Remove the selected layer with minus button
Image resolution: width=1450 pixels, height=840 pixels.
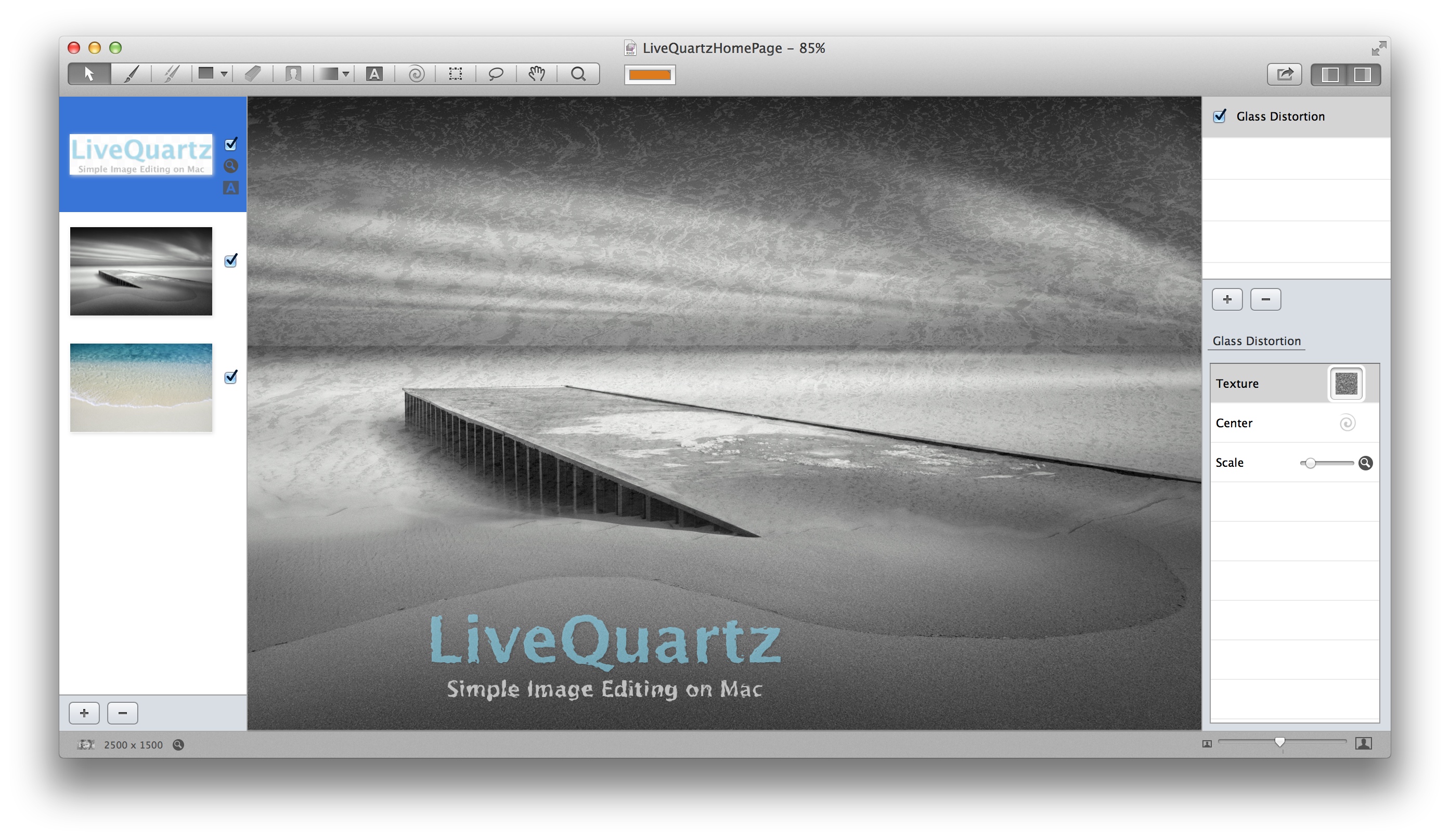click(x=123, y=713)
